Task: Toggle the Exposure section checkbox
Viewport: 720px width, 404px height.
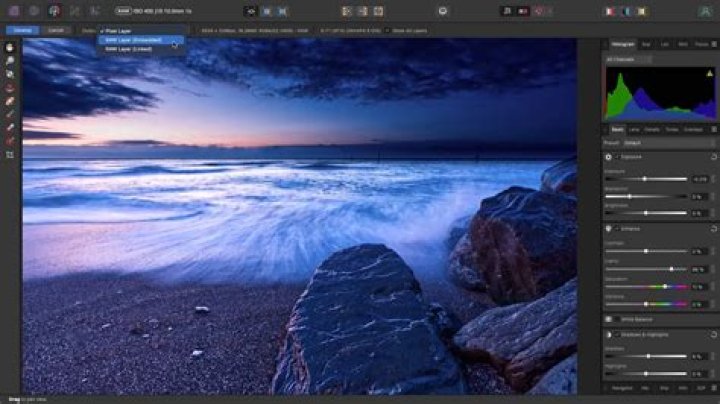Action: 617,157
